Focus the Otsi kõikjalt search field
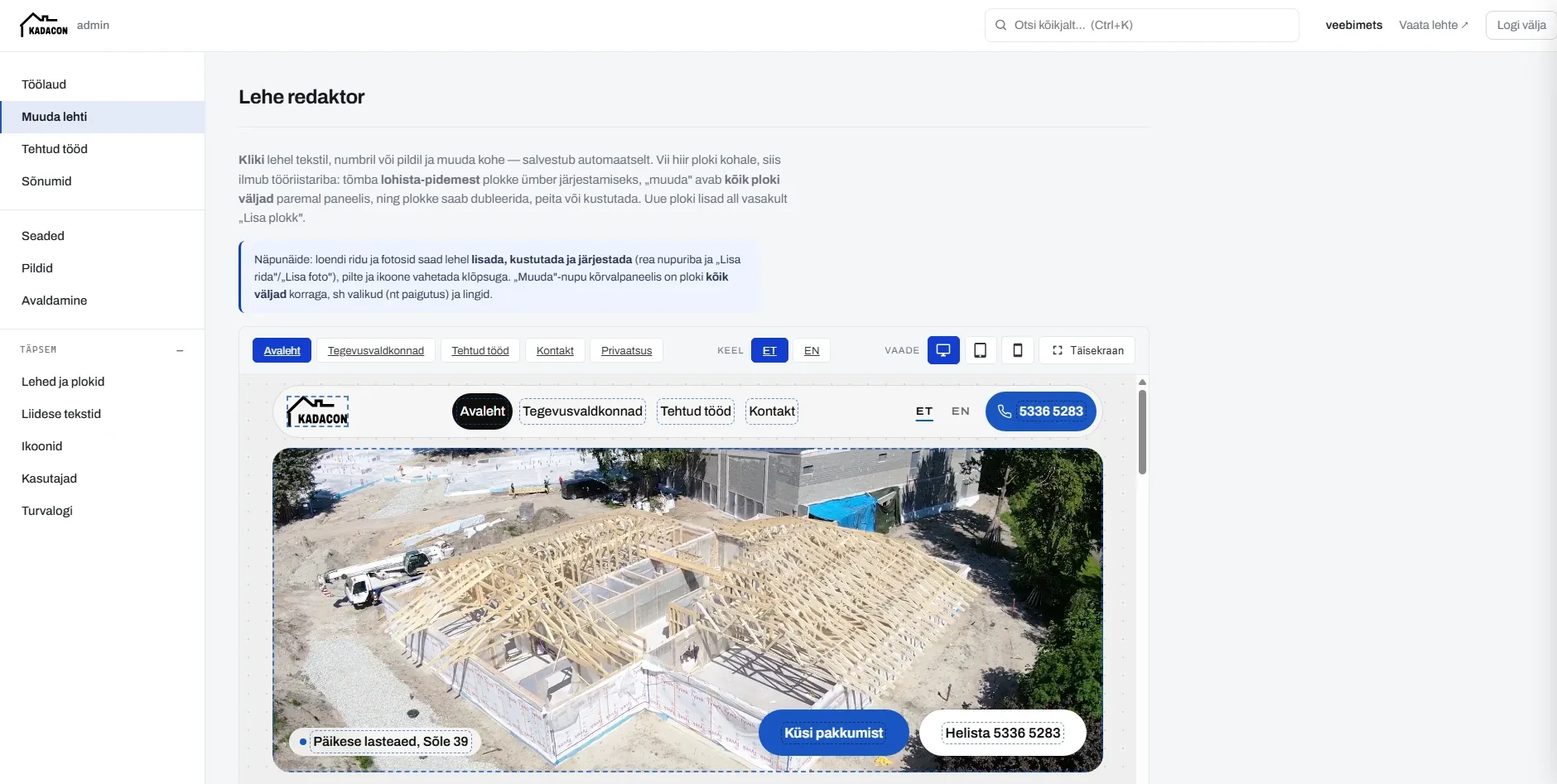1557x784 pixels. pyautogui.click(x=1142, y=25)
